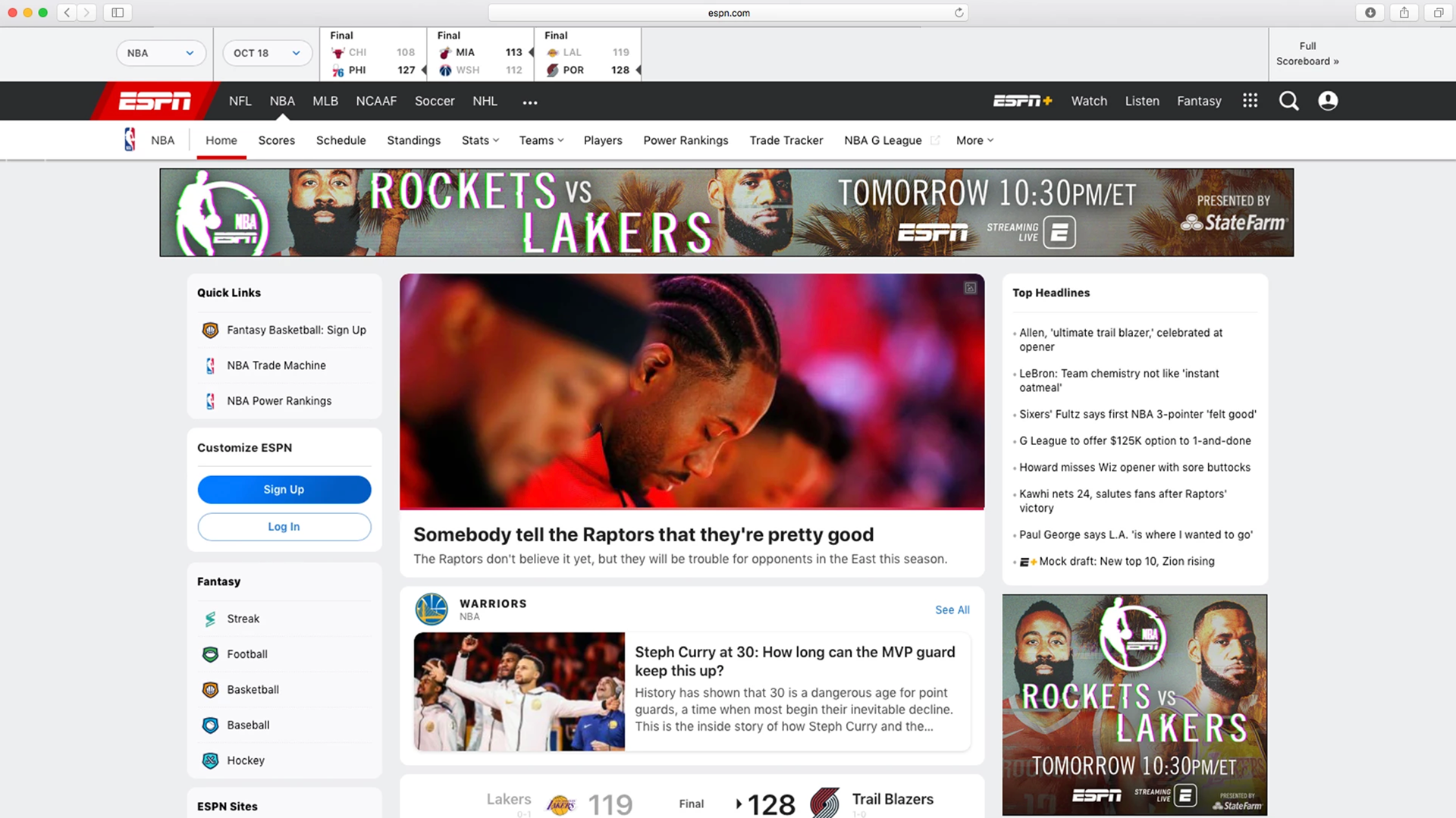Click the Streak fantasy icon

[x=210, y=619]
